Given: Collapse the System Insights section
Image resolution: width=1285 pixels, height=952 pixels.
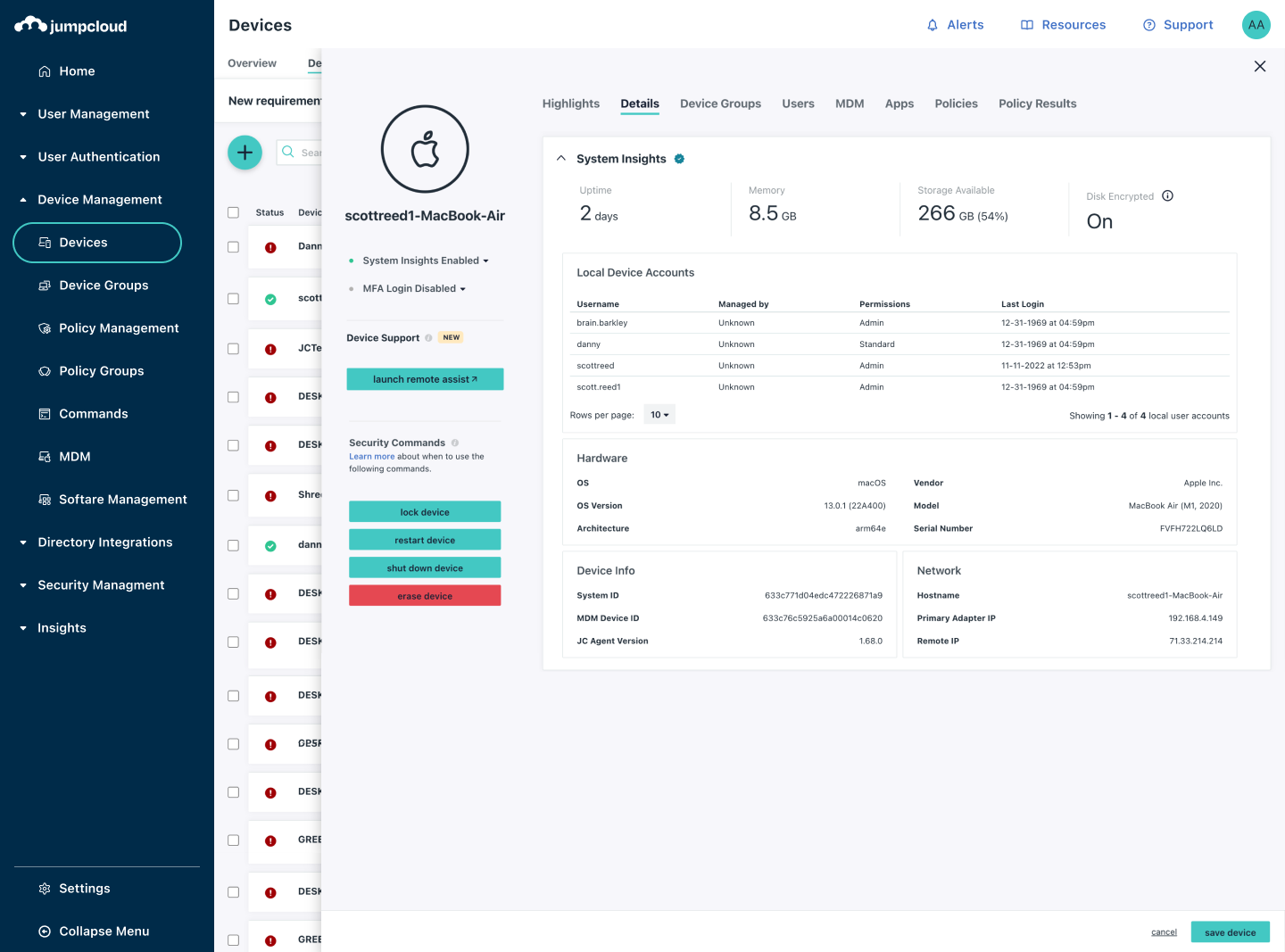Looking at the screenshot, I should 561,158.
